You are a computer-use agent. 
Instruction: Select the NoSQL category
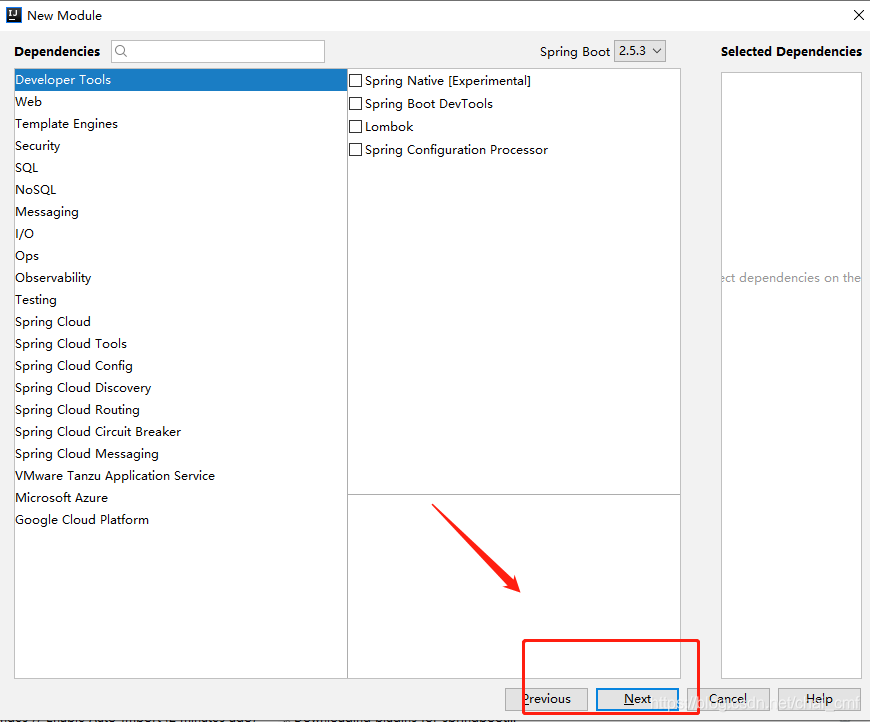tap(181, 190)
